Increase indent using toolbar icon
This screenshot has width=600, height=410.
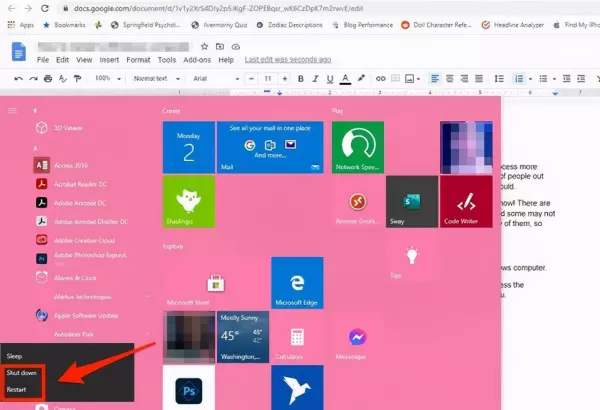[581, 78]
